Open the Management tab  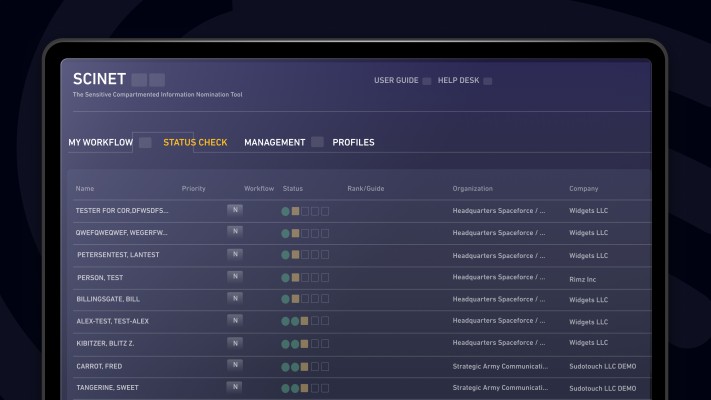pyautogui.click(x=274, y=142)
